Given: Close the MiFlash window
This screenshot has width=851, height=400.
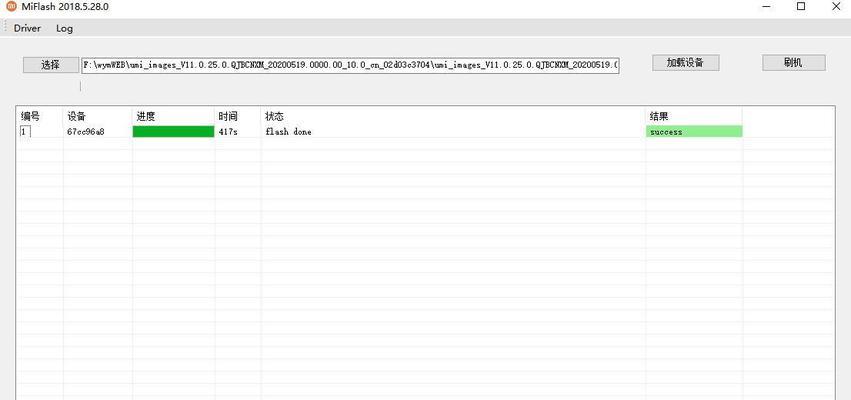Looking at the screenshot, I should pos(836,7).
